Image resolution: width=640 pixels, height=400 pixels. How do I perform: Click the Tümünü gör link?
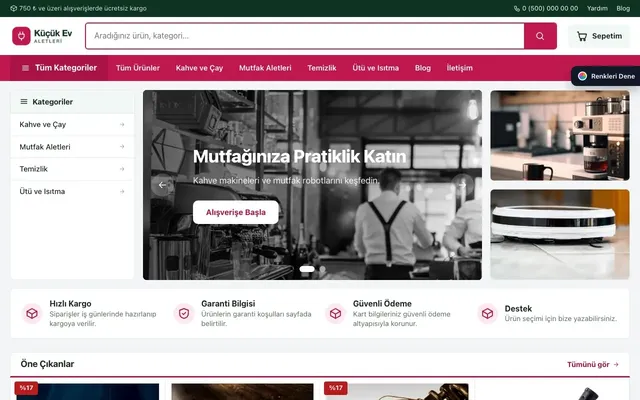(593, 364)
